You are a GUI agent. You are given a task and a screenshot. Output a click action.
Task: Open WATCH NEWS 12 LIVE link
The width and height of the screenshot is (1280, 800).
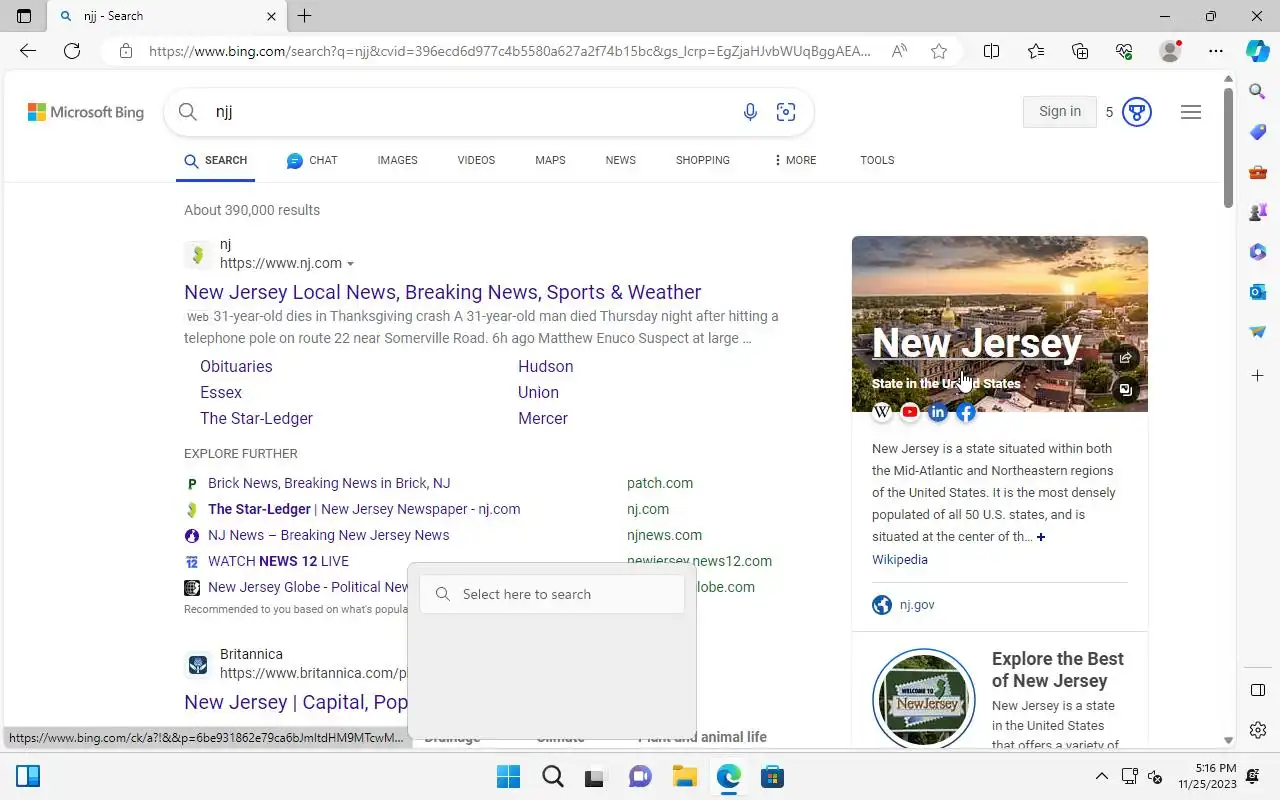click(x=278, y=561)
